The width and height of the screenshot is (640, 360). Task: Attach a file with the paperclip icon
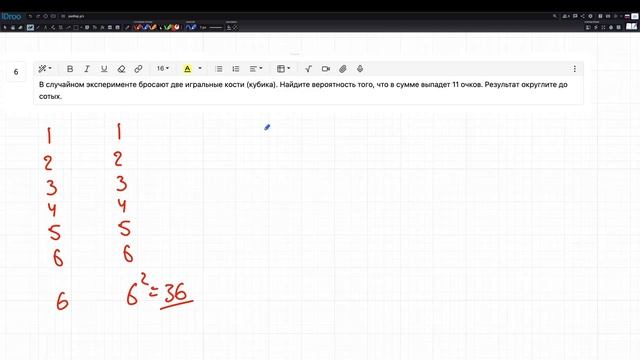click(343, 69)
